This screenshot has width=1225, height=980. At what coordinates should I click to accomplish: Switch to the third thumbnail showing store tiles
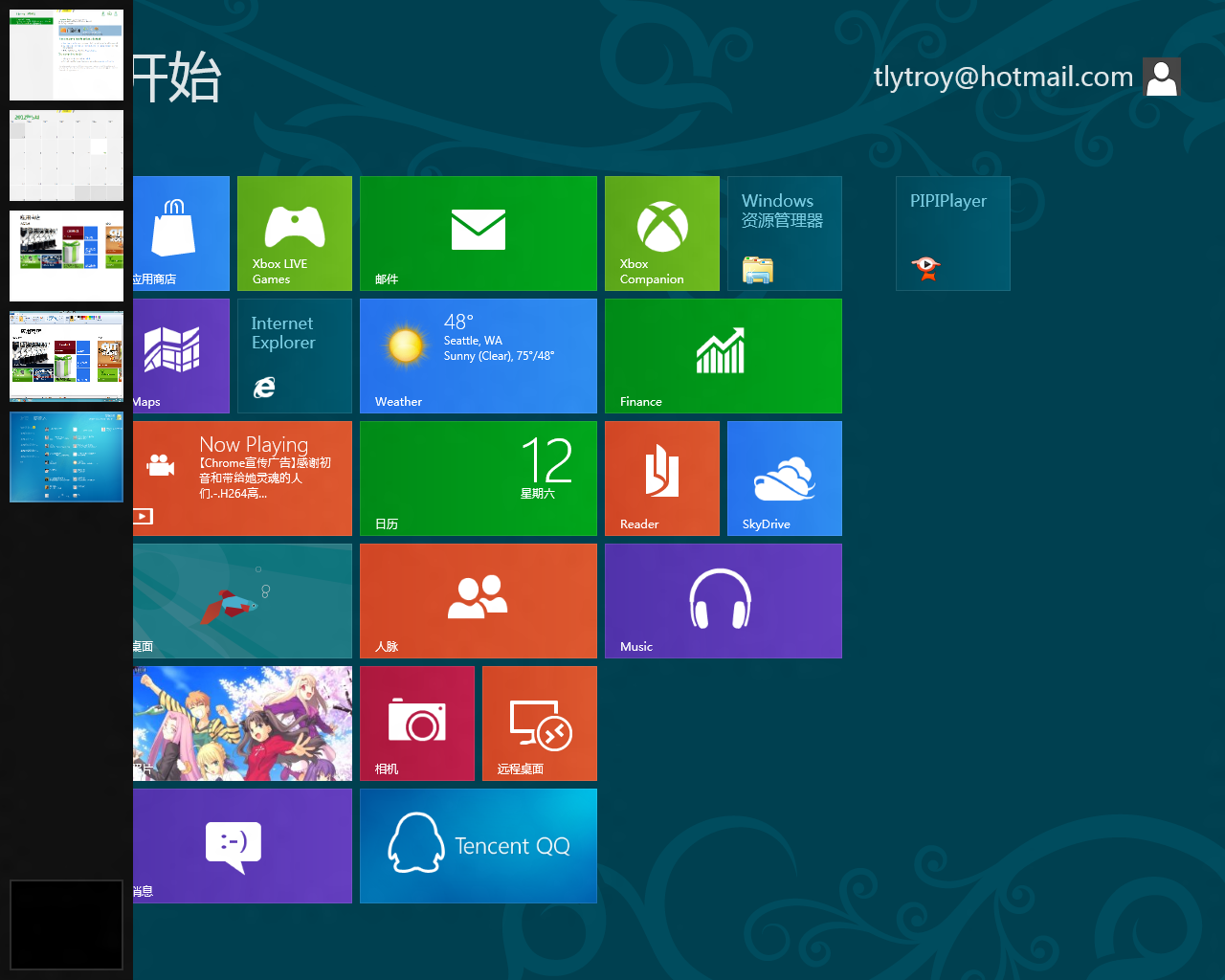66,256
